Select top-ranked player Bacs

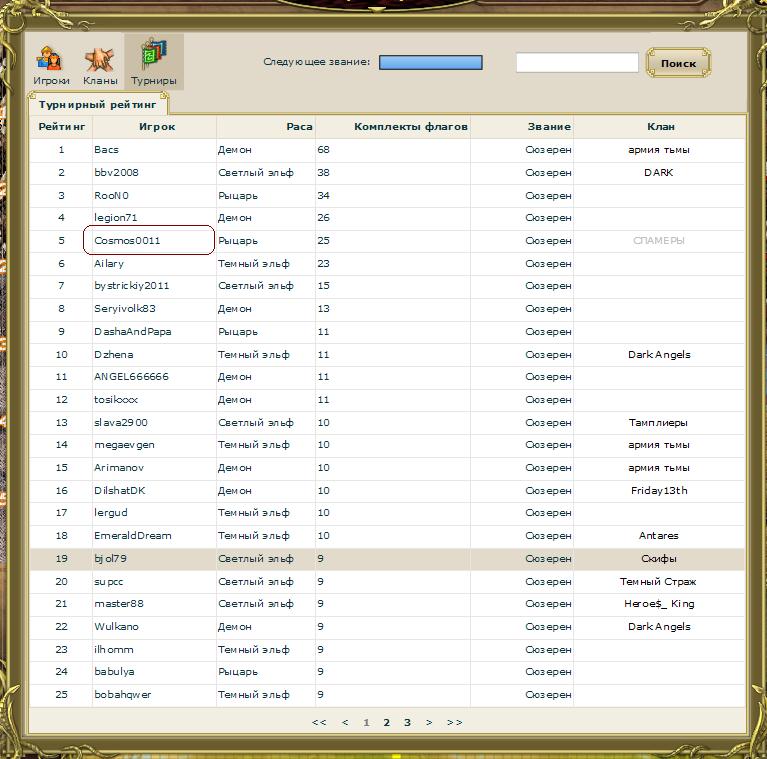click(106, 150)
